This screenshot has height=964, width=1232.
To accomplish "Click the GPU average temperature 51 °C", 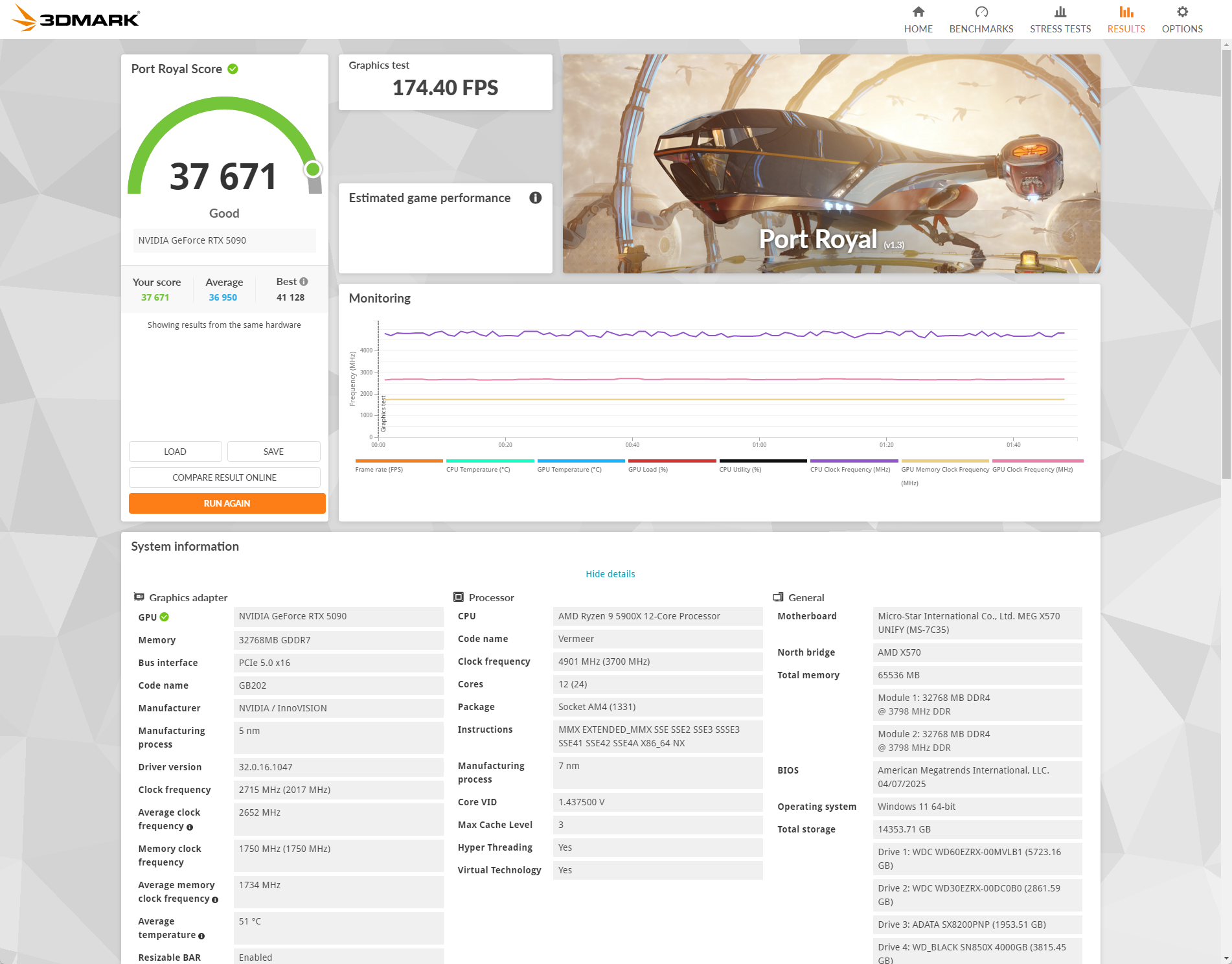I will [338, 928].
